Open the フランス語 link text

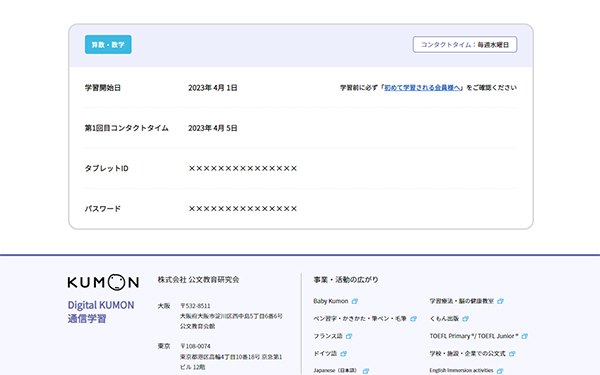coord(328,336)
